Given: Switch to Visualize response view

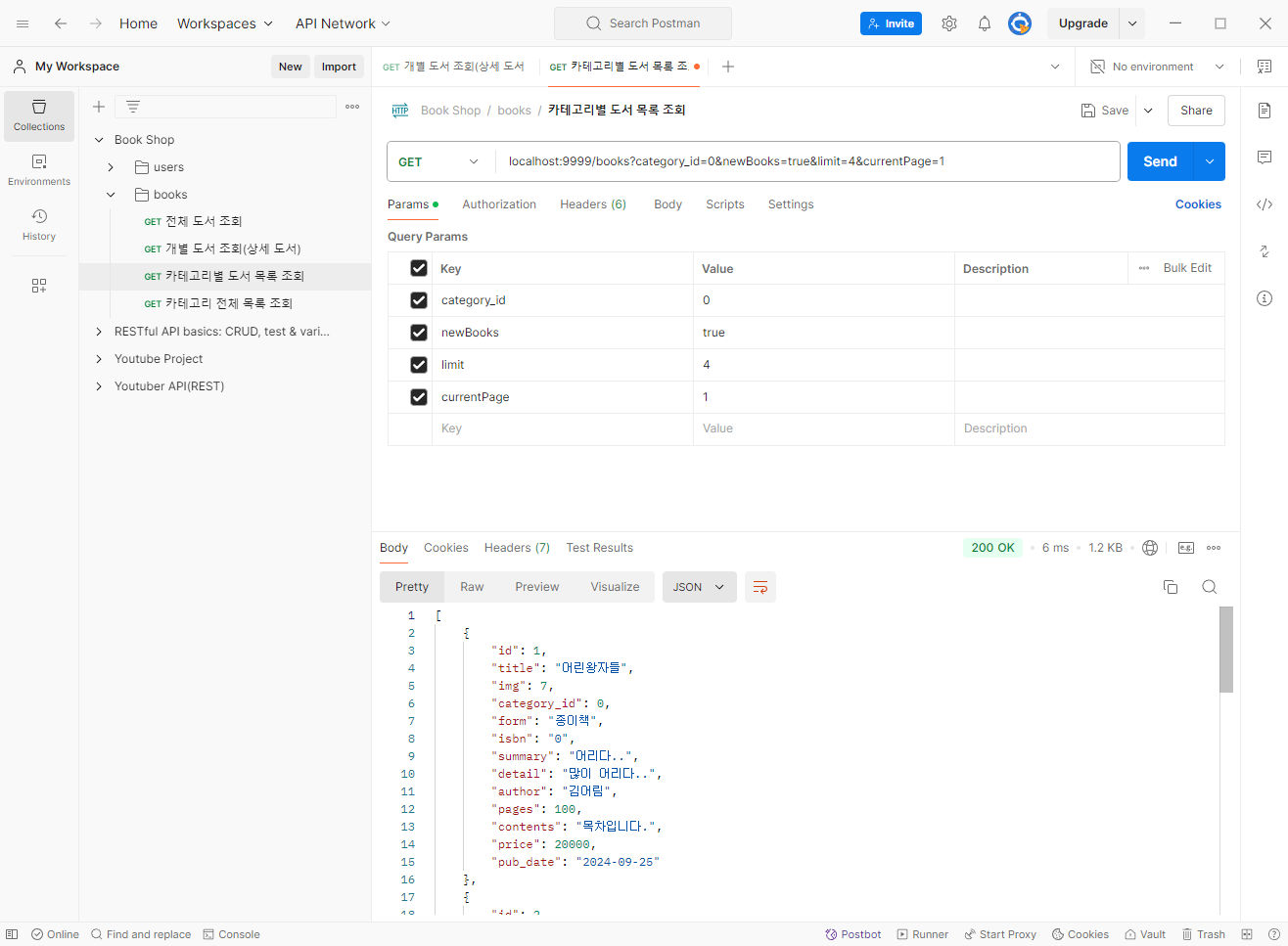Looking at the screenshot, I should [615, 587].
